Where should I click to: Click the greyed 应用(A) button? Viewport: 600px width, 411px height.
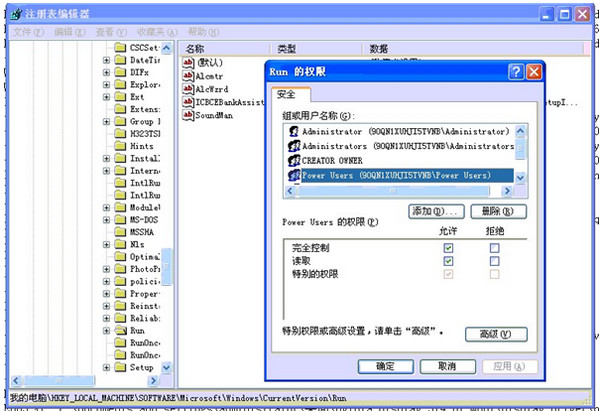click(x=509, y=367)
